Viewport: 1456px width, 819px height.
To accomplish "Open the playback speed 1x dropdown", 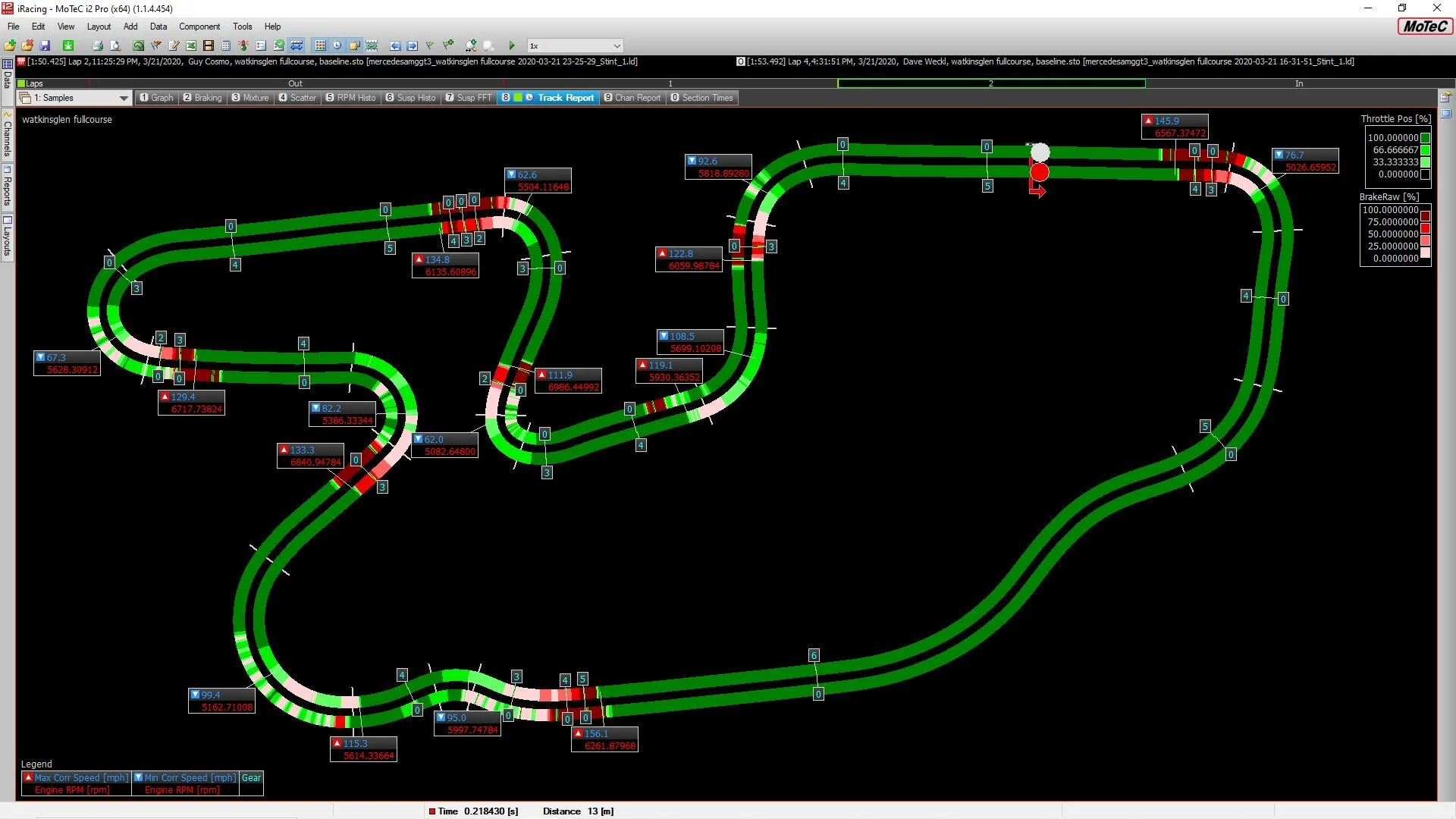I will 617,45.
